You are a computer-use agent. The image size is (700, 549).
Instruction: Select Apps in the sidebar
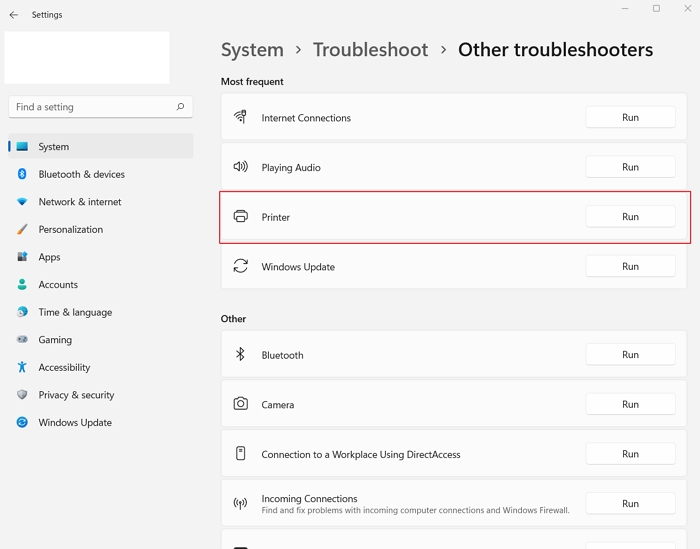point(101,257)
